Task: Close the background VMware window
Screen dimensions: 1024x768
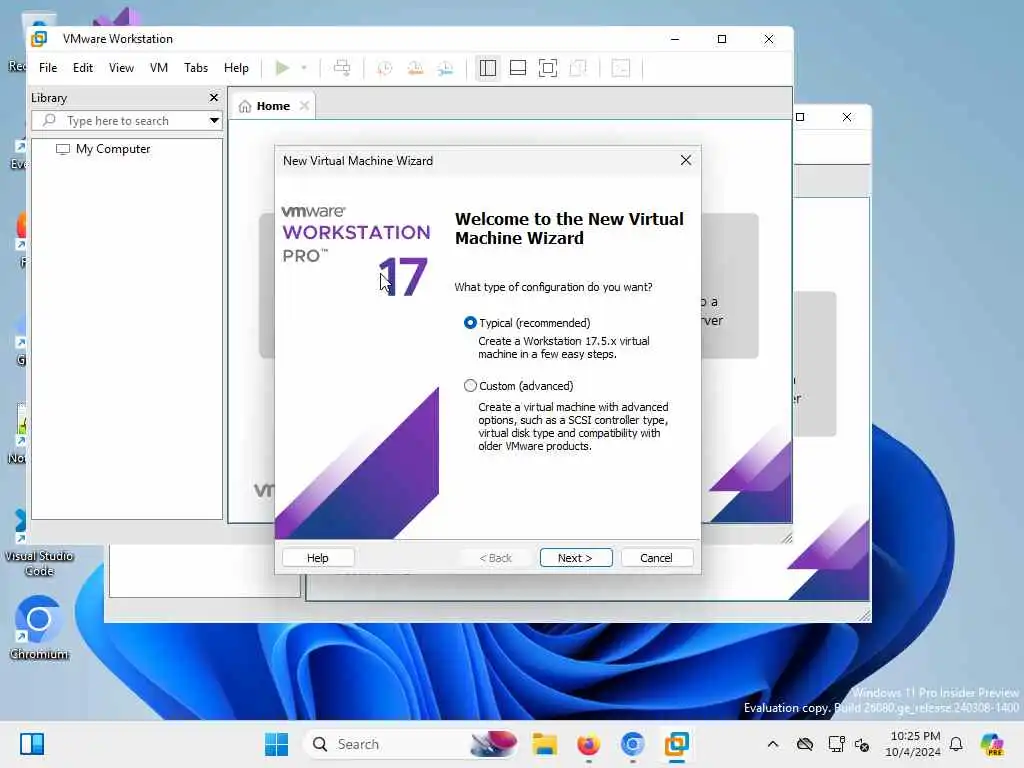Action: click(847, 117)
